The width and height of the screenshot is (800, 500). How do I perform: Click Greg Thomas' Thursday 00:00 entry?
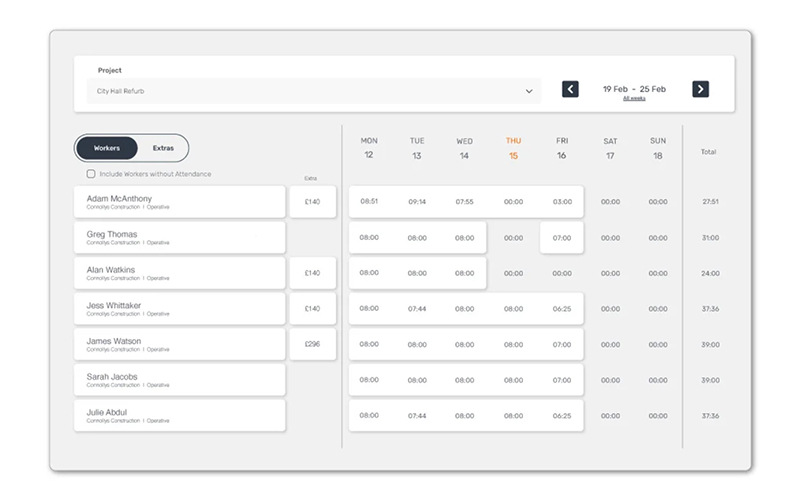[513, 238]
